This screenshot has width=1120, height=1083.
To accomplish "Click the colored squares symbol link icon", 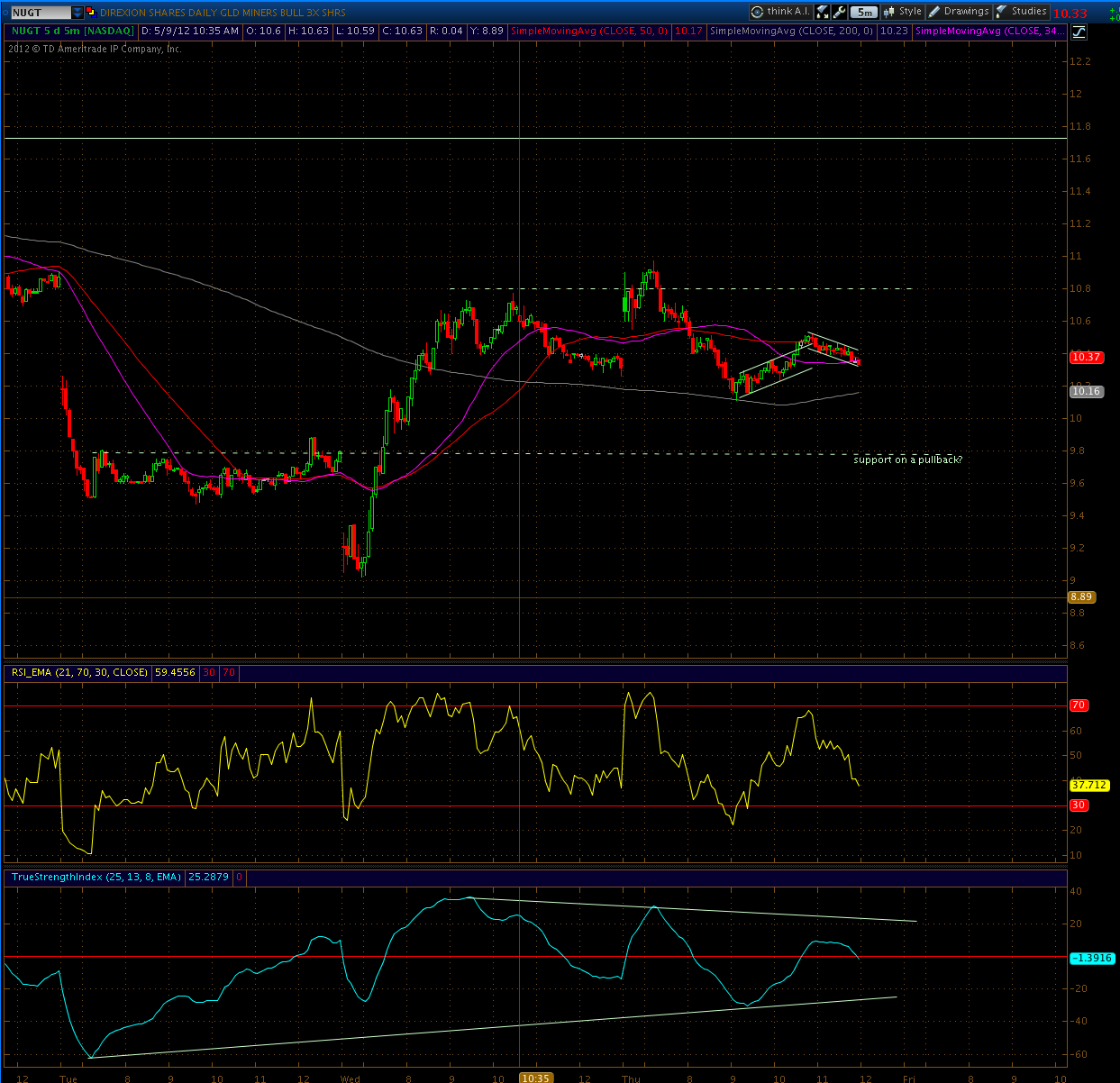I will tap(91, 12).
